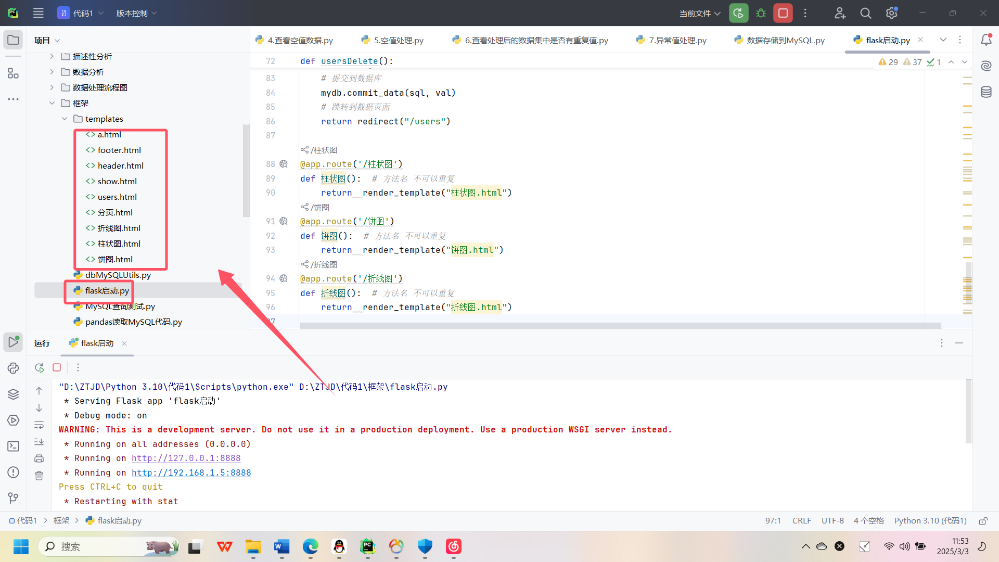
Task: Print the run console output
Action: click(39, 458)
